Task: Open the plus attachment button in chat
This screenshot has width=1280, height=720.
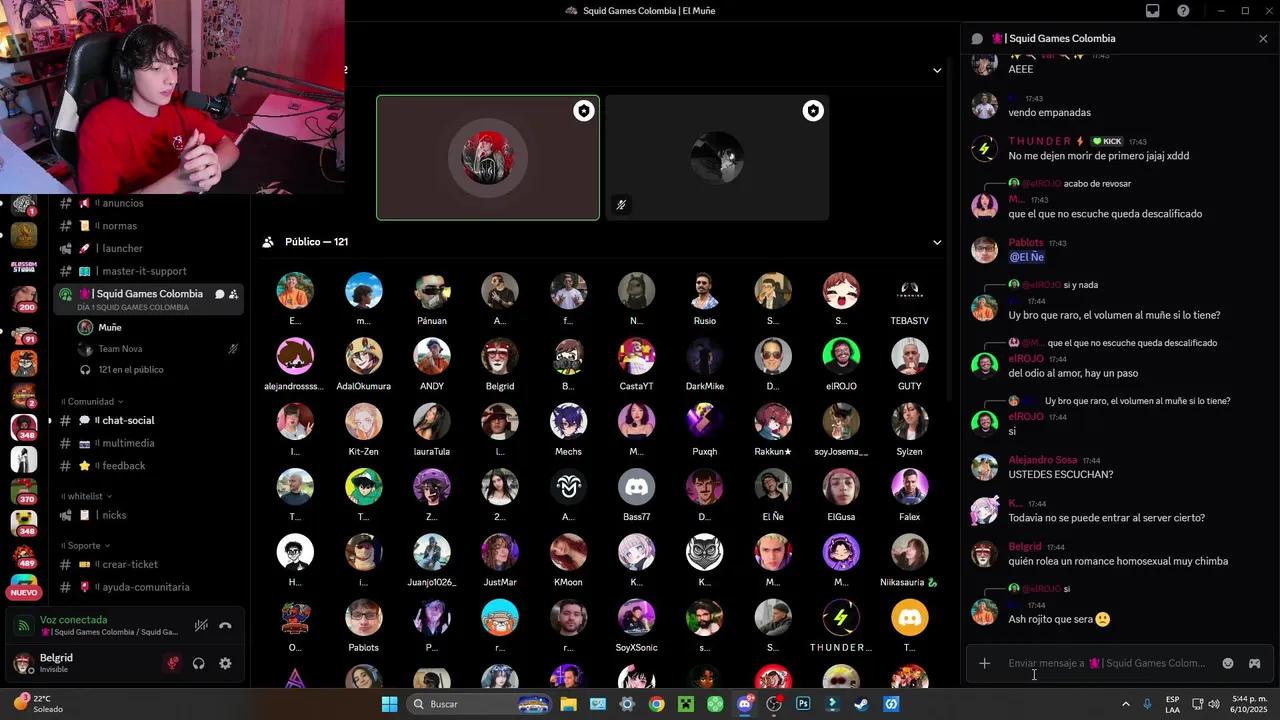Action: point(985,663)
